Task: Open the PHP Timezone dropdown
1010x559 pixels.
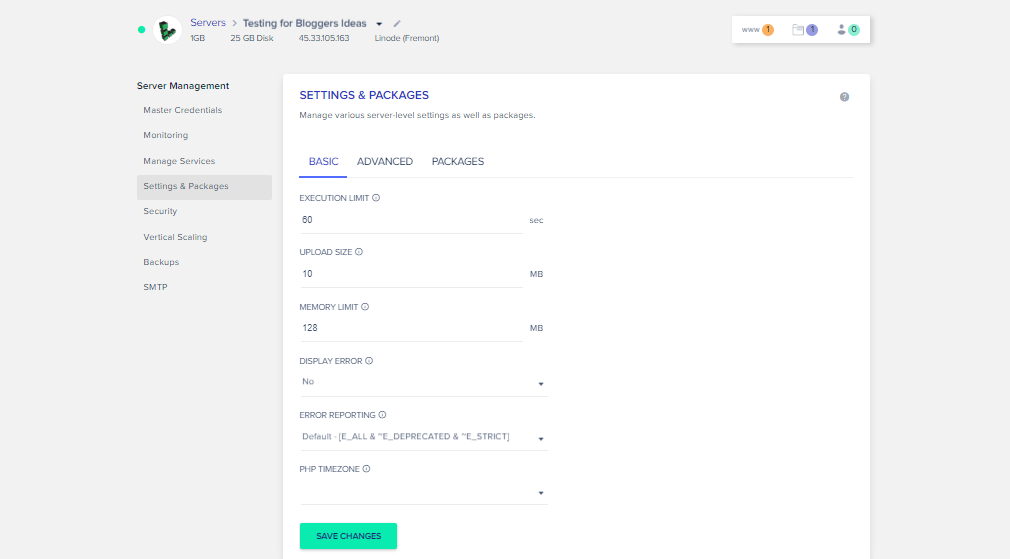Action: click(423, 492)
